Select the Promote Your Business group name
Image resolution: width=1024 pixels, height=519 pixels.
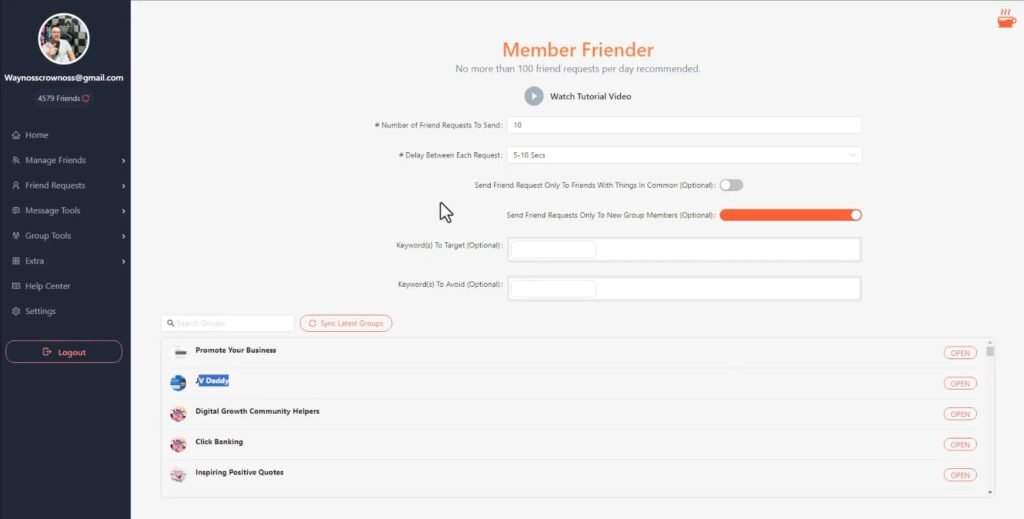click(x=236, y=351)
